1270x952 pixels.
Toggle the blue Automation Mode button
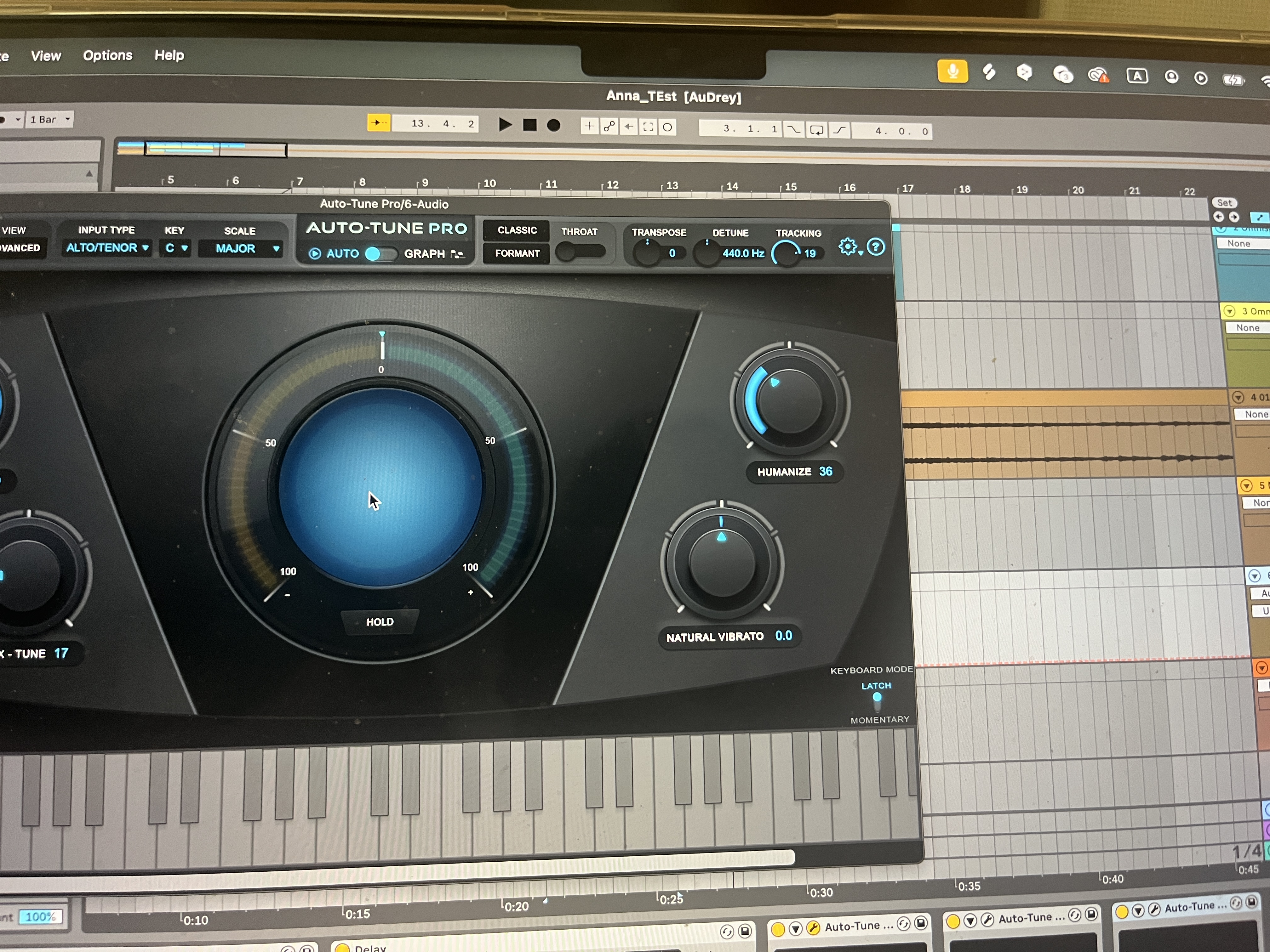1260,218
